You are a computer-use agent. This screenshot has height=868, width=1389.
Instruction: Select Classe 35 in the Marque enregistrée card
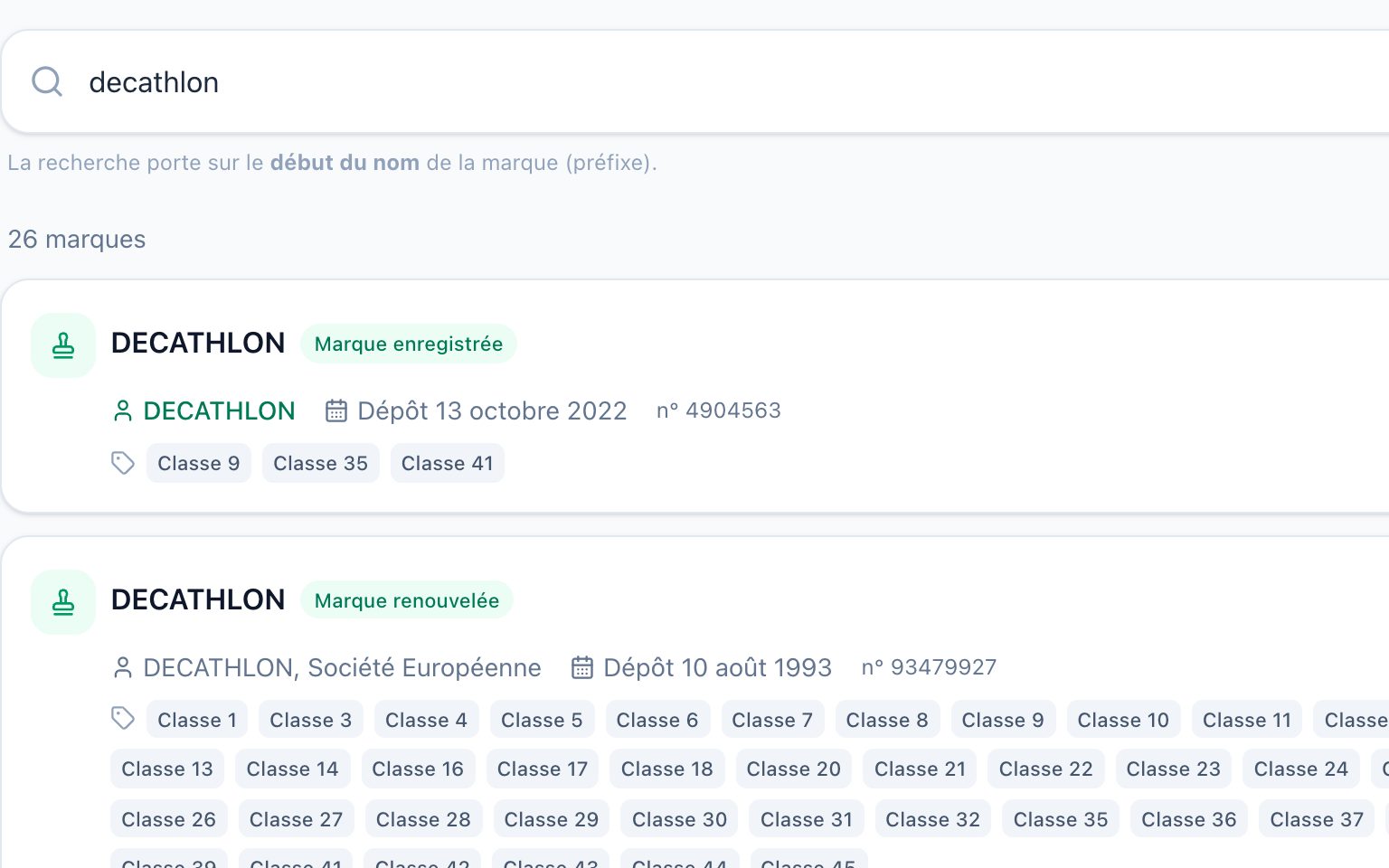321,463
